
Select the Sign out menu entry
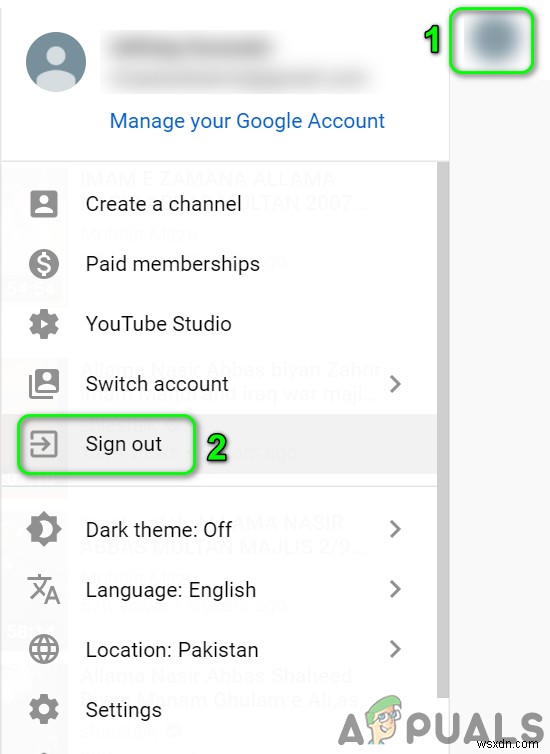(x=219, y=444)
